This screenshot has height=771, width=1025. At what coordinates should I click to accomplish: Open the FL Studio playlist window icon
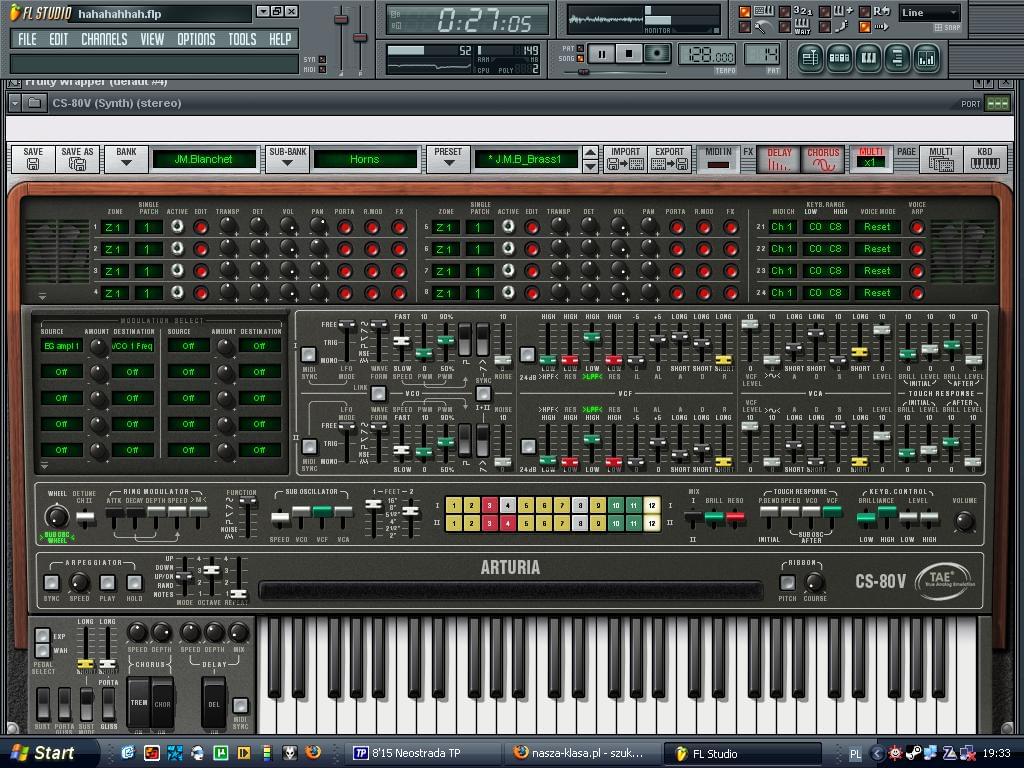pyautogui.click(x=811, y=58)
